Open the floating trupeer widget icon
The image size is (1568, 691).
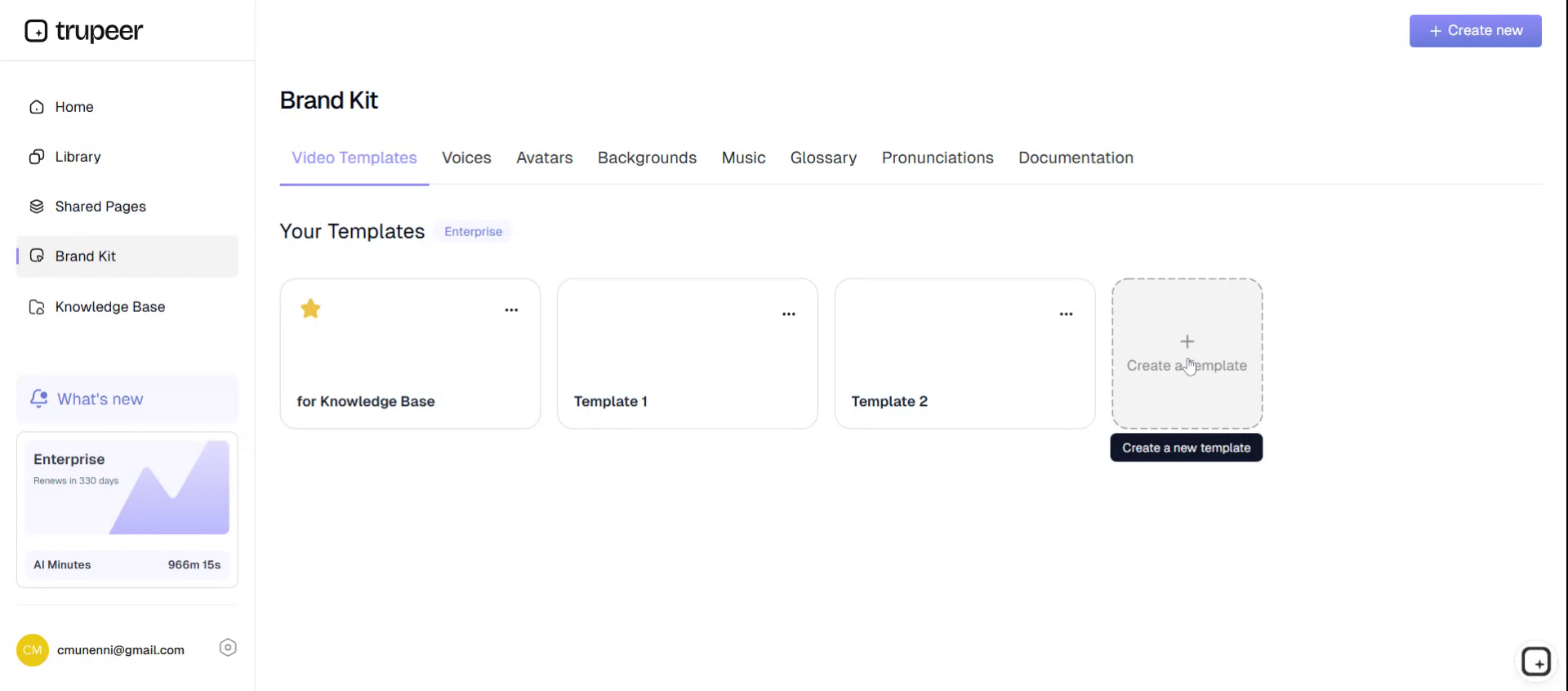click(x=1536, y=662)
